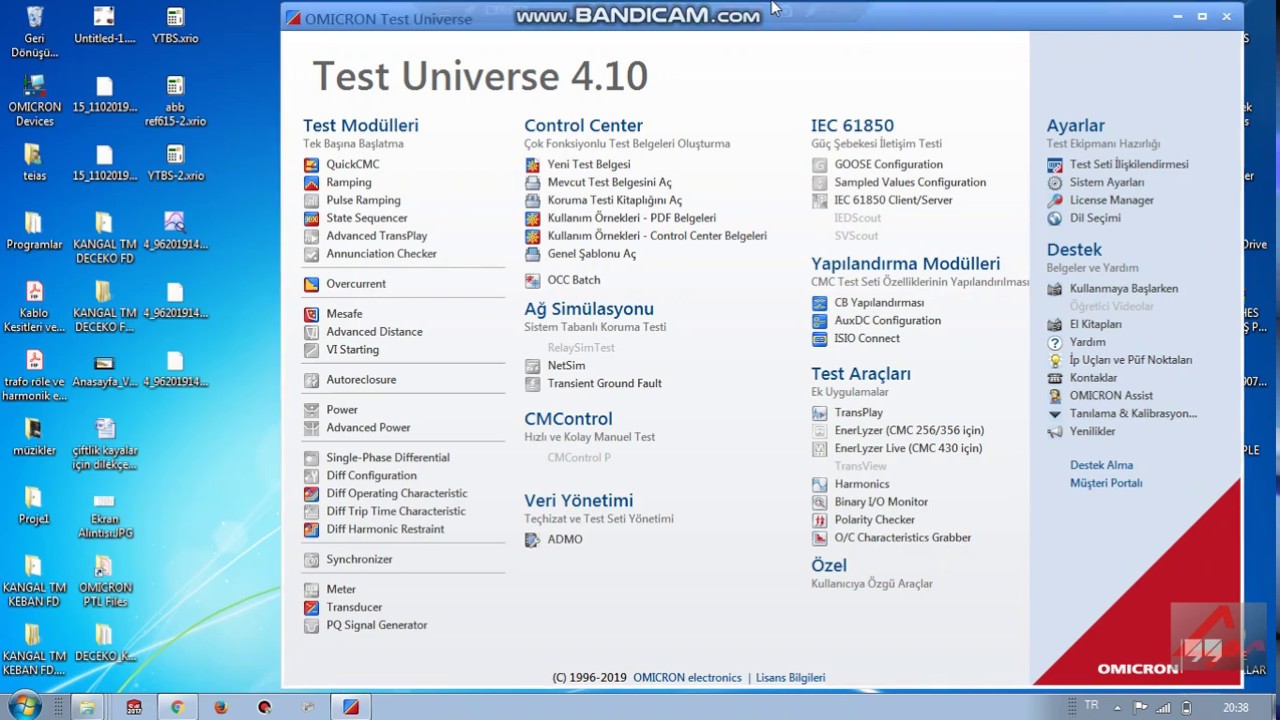Open Kullanım Örnekleri - PDF Belgeleri
This screenshot has width=1280, height=720.
point(631,218)
